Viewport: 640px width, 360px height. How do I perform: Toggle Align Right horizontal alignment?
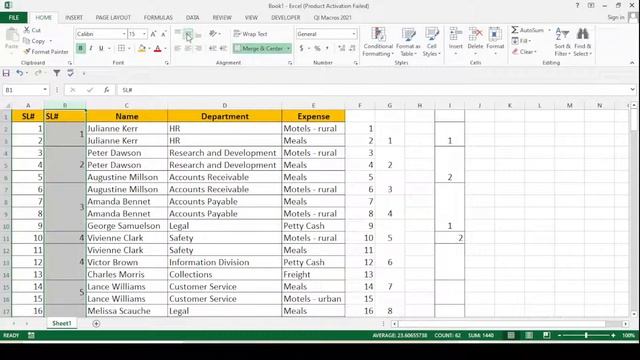point(199,49)
